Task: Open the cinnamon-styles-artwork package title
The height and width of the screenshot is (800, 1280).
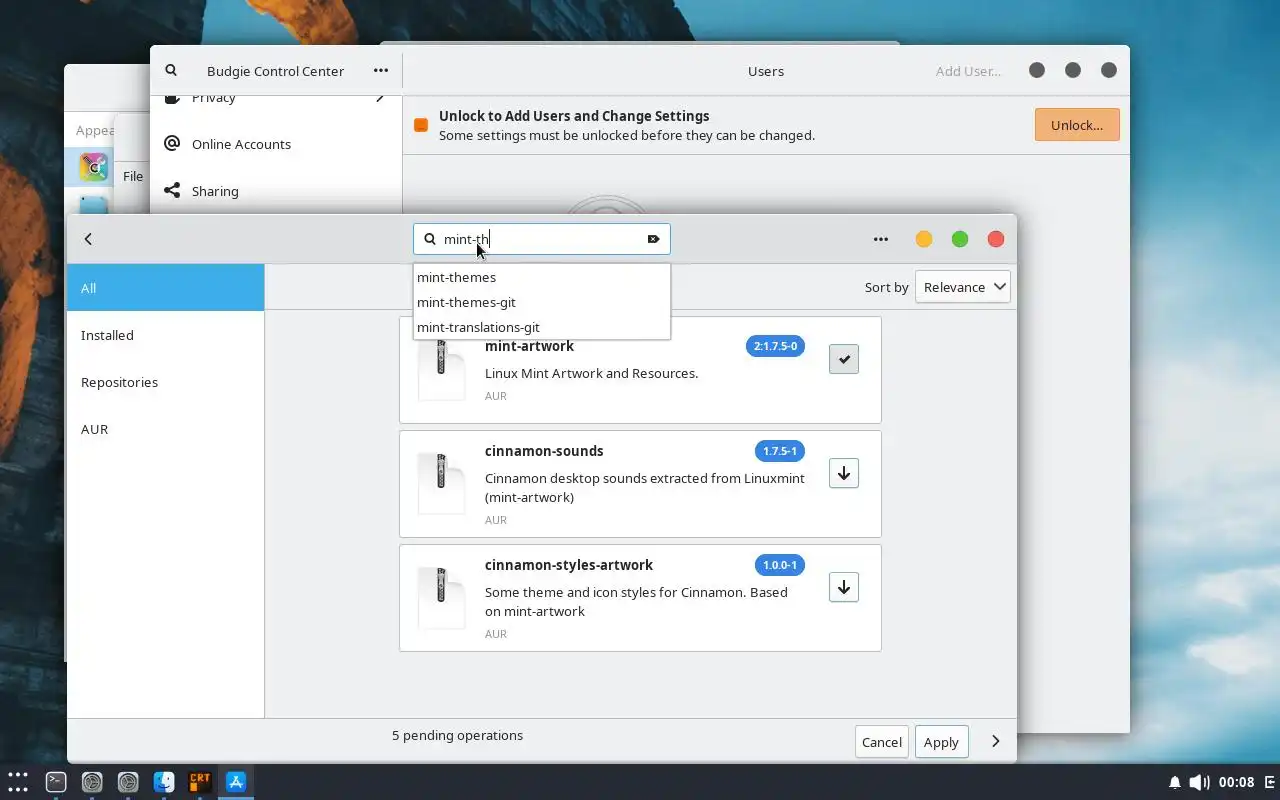Action: 569,565
